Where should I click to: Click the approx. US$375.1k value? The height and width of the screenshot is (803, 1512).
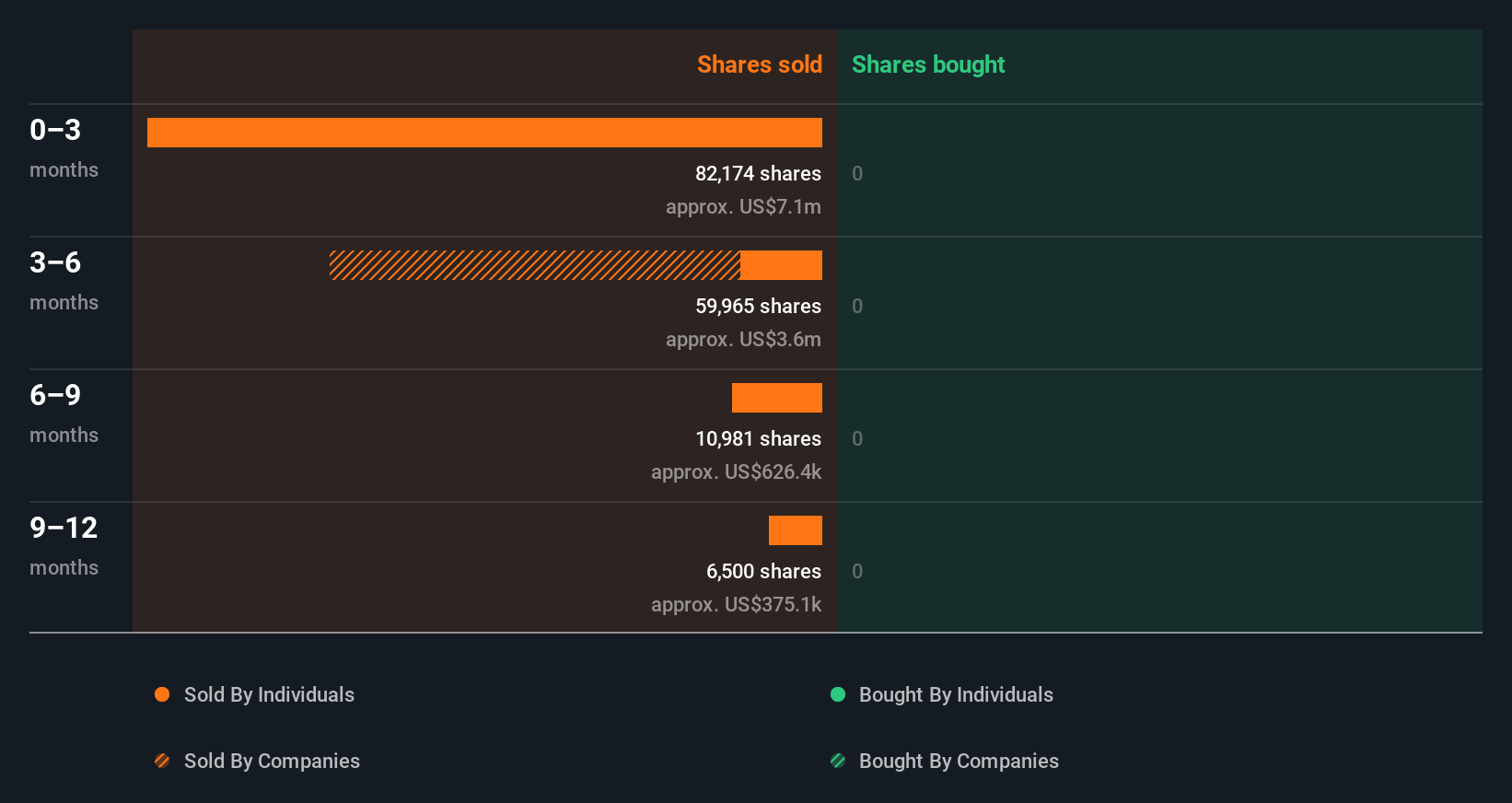pos(736,604)
